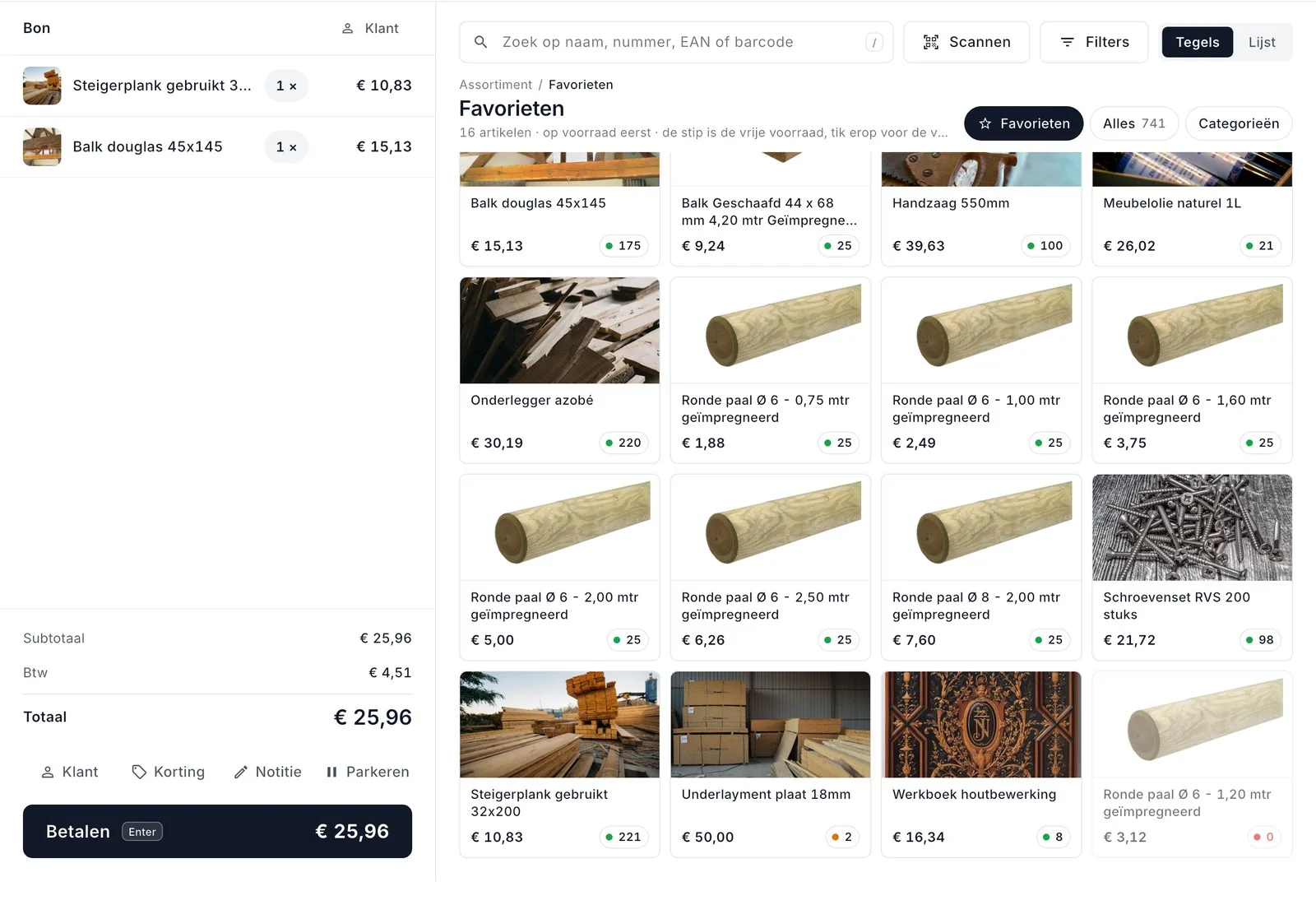Screen dimensions: 1316x905
Task: Show the Favorieten tab
Action: click(1023, 123)
